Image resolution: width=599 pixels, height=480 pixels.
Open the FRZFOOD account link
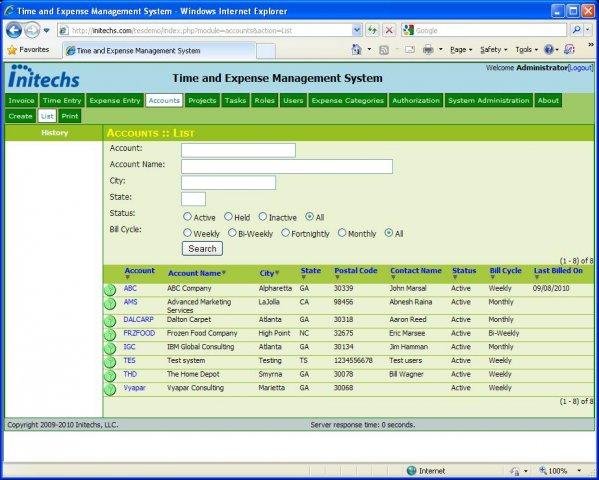coord(139,333)
